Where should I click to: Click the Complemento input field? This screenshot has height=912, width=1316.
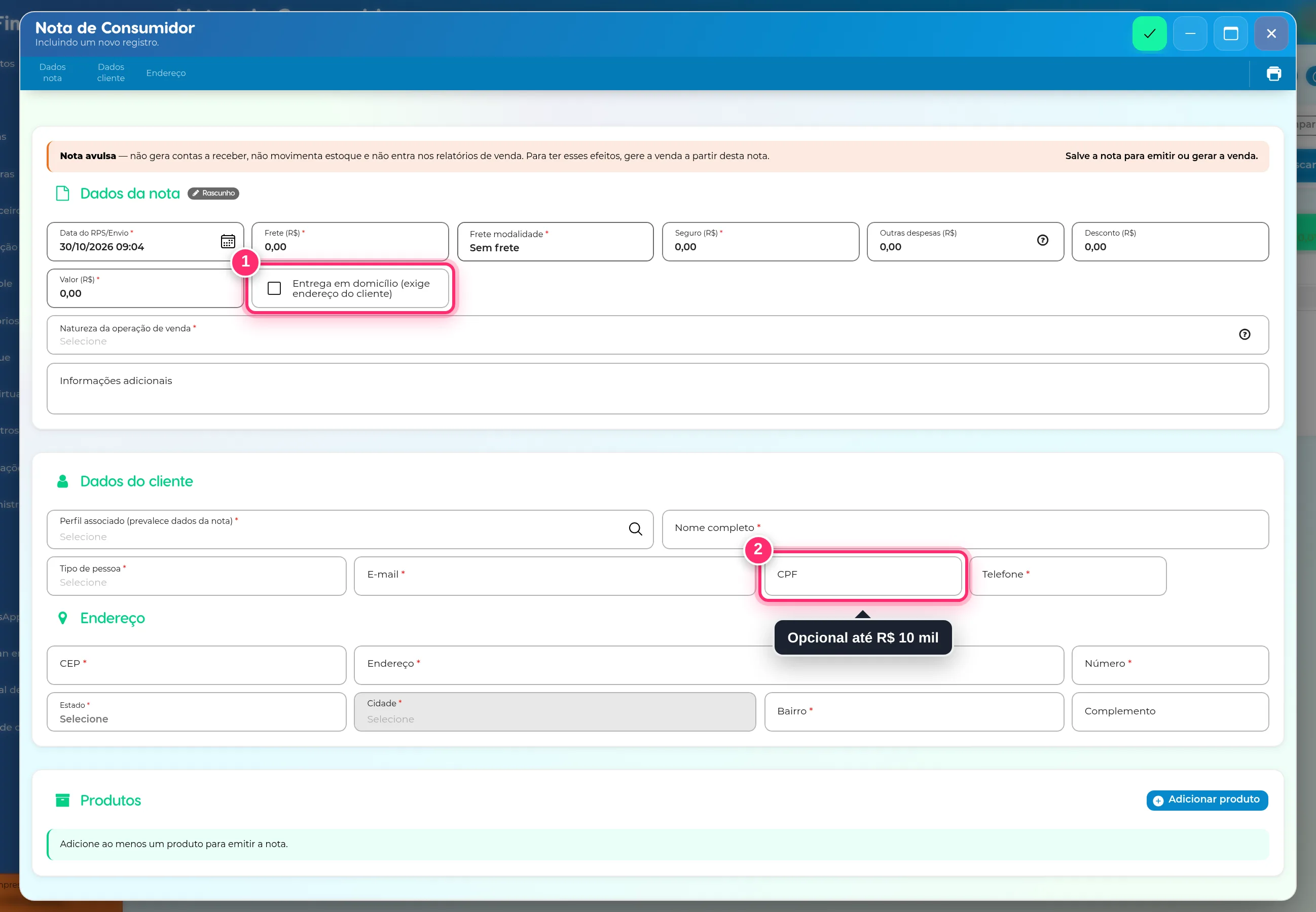tap(1169, 712)
